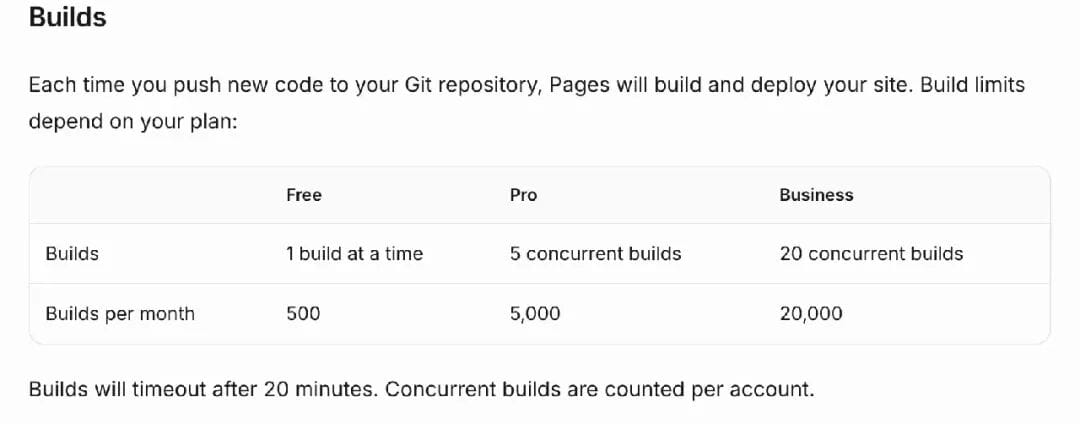The height and width of the screenshot is (424, 1080).
Task: Click the '5 concurrent builds' cell
Action: click(x=595, y=254)
